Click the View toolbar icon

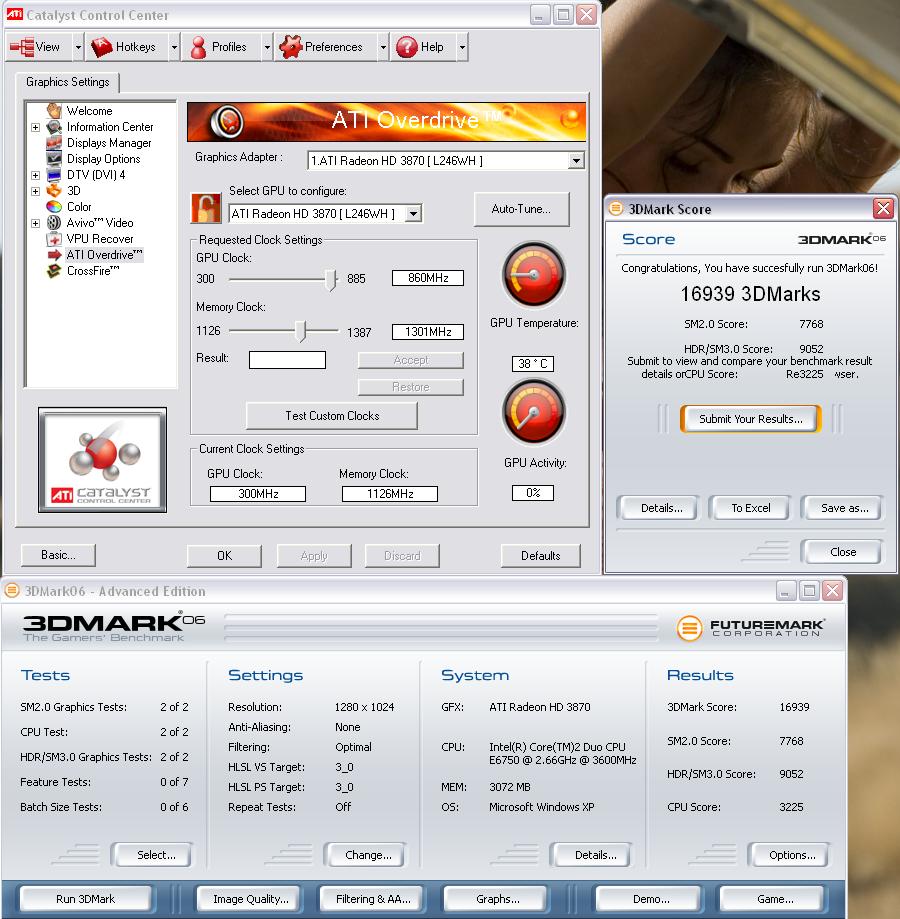22,47
